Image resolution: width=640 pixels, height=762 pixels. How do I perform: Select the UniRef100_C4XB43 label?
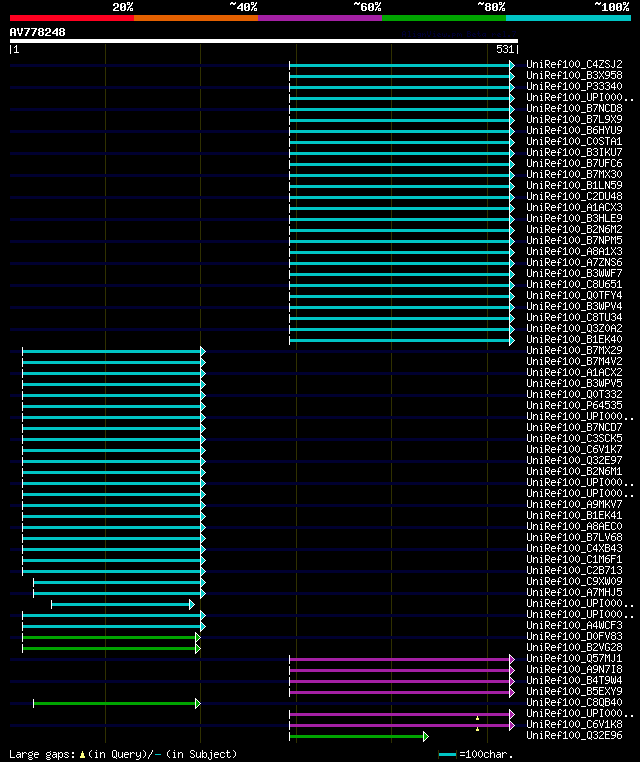[x=574, y=548]
